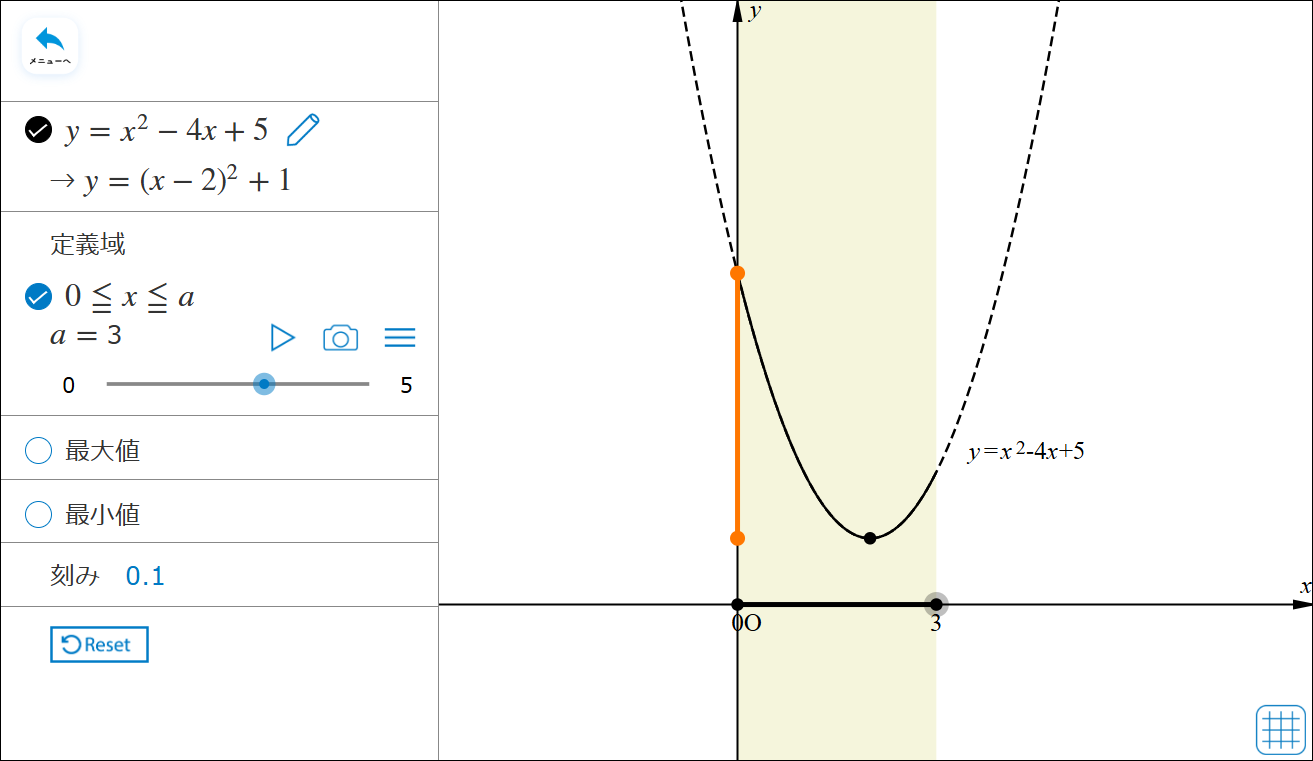
Task: Click the slider handle for a
Action: 264,384
